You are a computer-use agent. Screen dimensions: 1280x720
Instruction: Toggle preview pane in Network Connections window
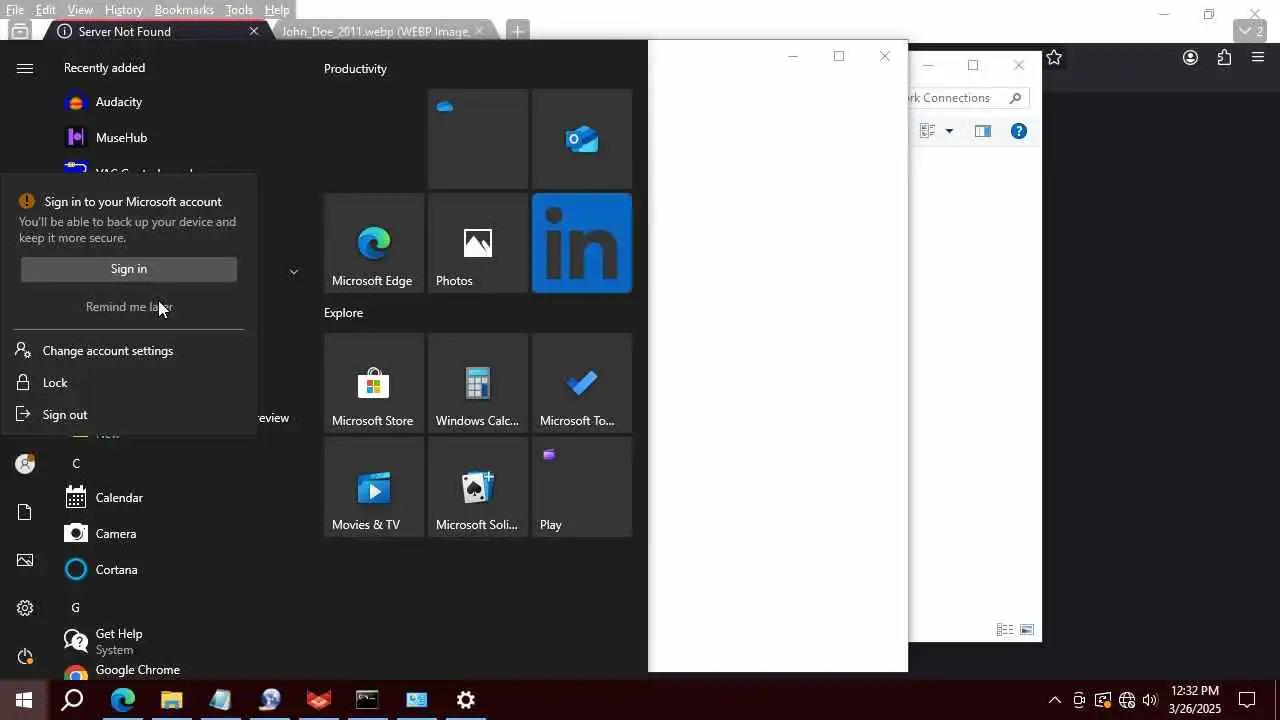pos(983,131)
